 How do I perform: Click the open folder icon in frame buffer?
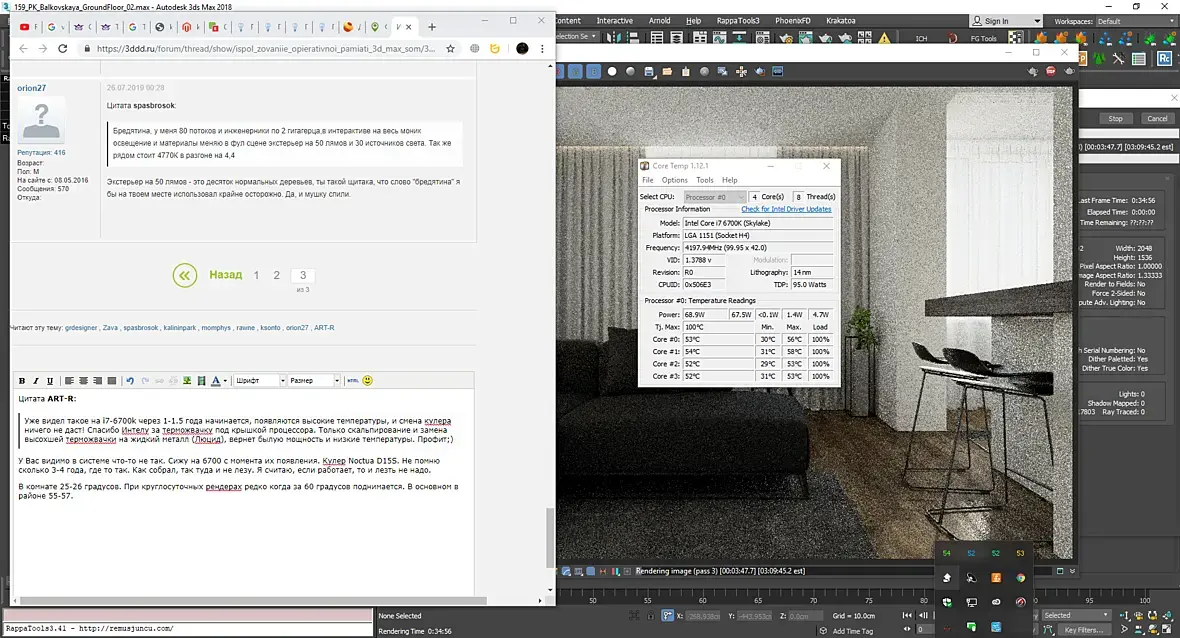pyautogui.click(x=667, y=71)
